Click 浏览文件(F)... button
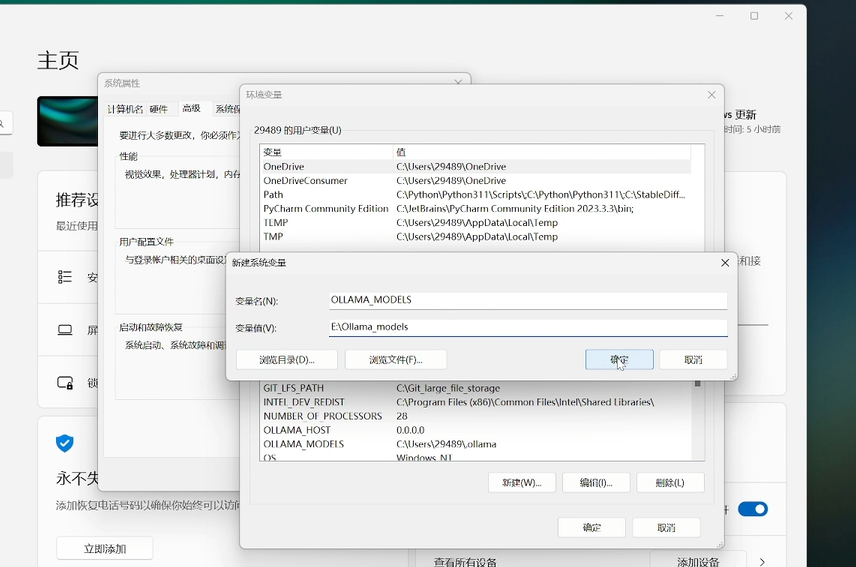Viewport: 856px width, 567px height. coord(395,359)
